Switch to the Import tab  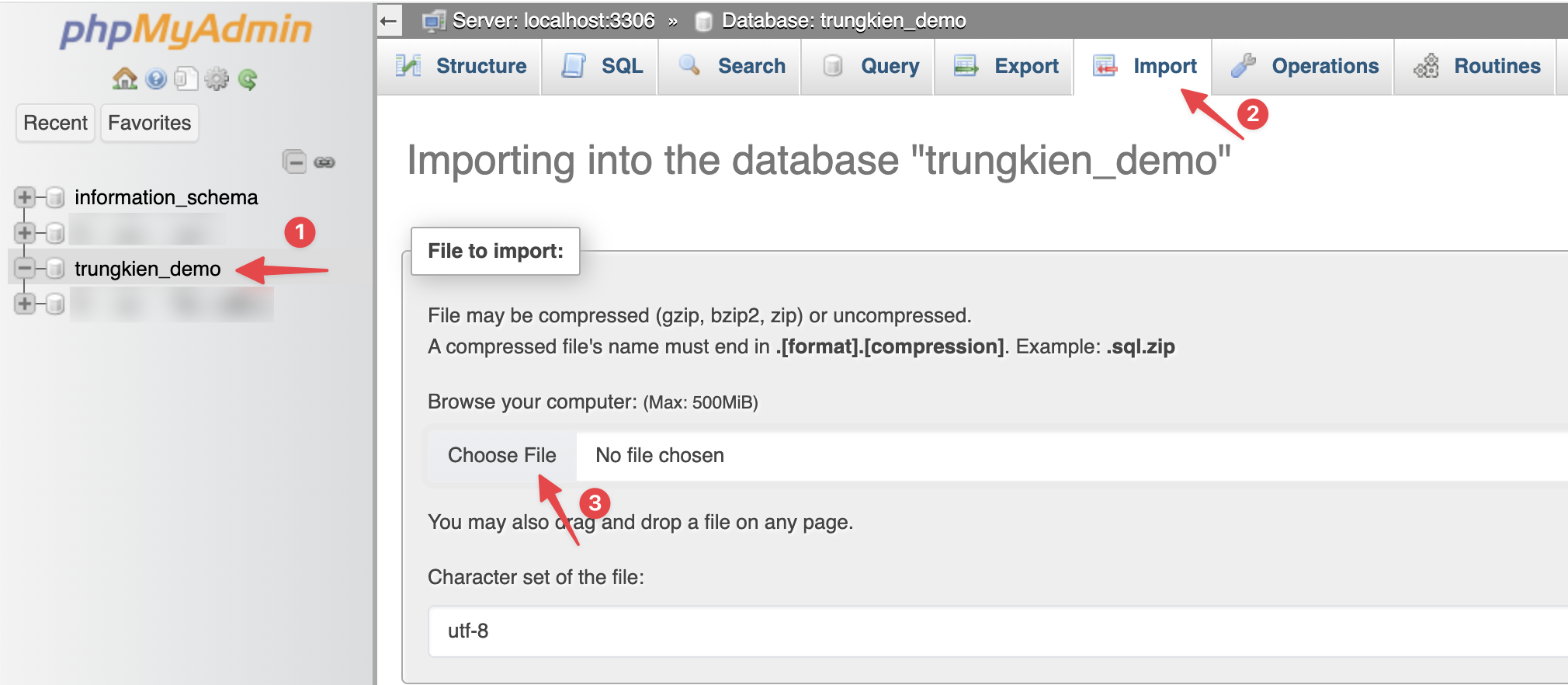(1143, 67)
